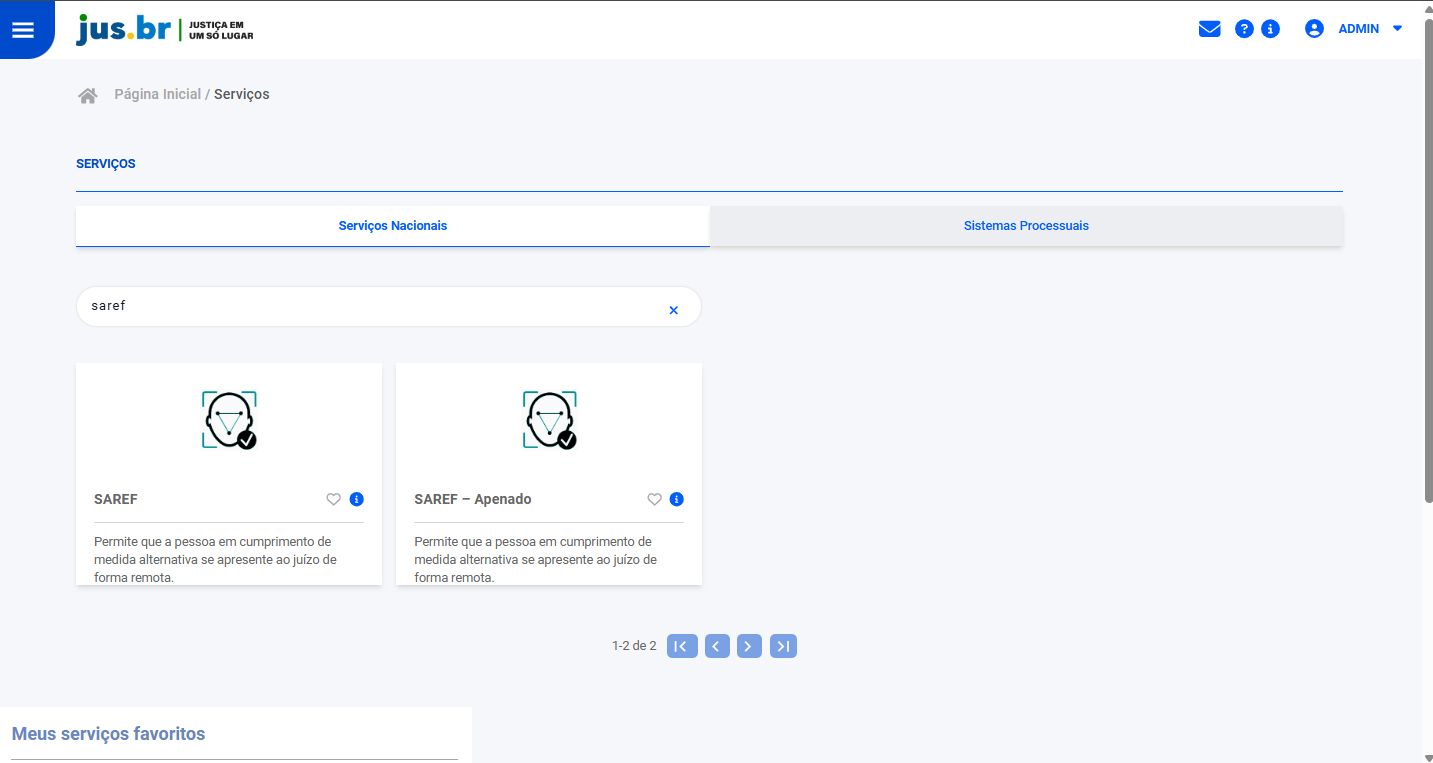Show info for SAREF – Apenado service
This screenshot has height=763, width=1433.
677,499
